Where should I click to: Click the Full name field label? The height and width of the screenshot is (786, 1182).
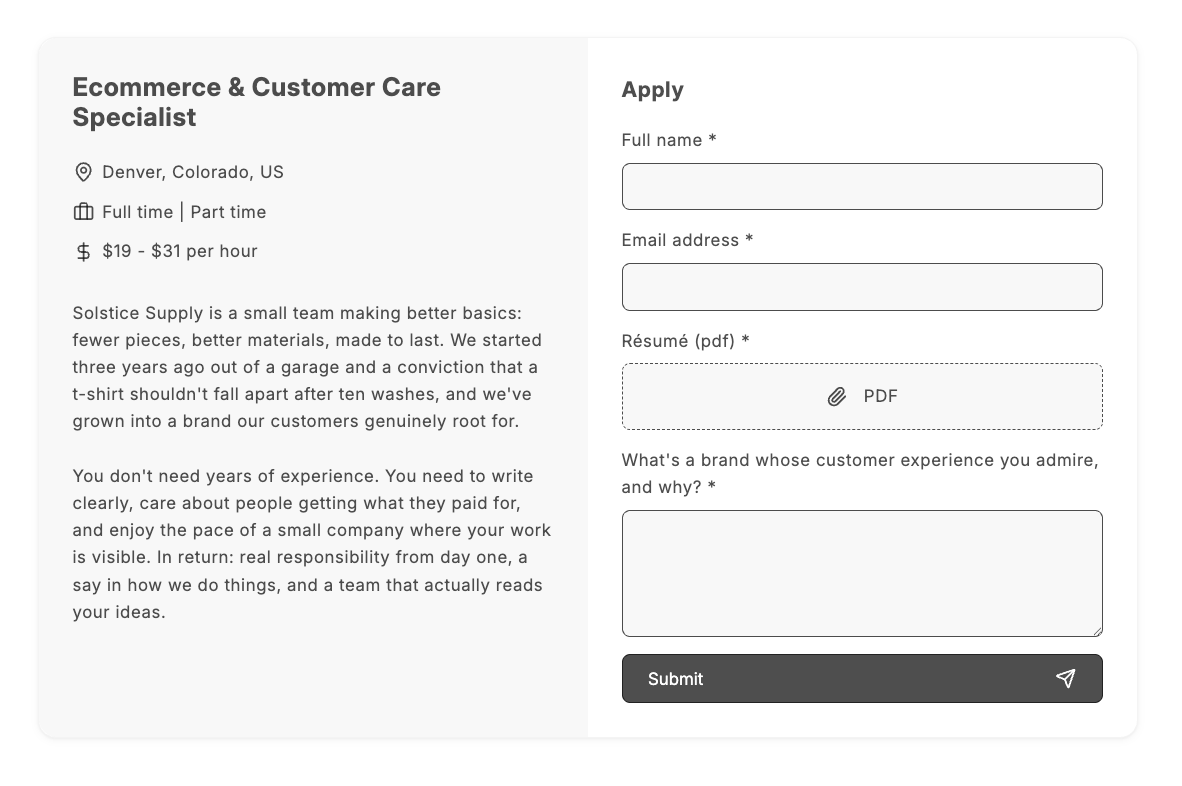tap(669, 140)
